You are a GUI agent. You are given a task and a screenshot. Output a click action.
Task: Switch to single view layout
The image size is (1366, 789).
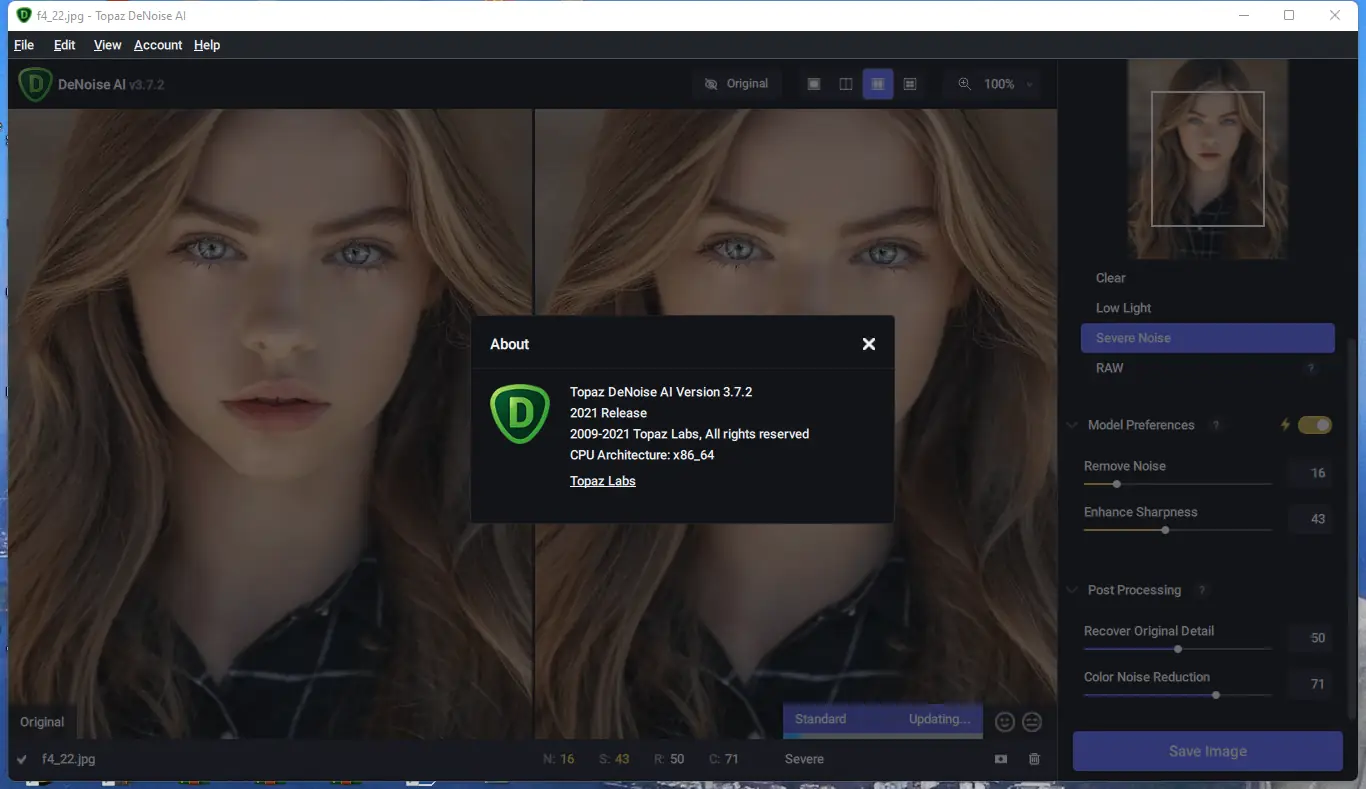814,84
